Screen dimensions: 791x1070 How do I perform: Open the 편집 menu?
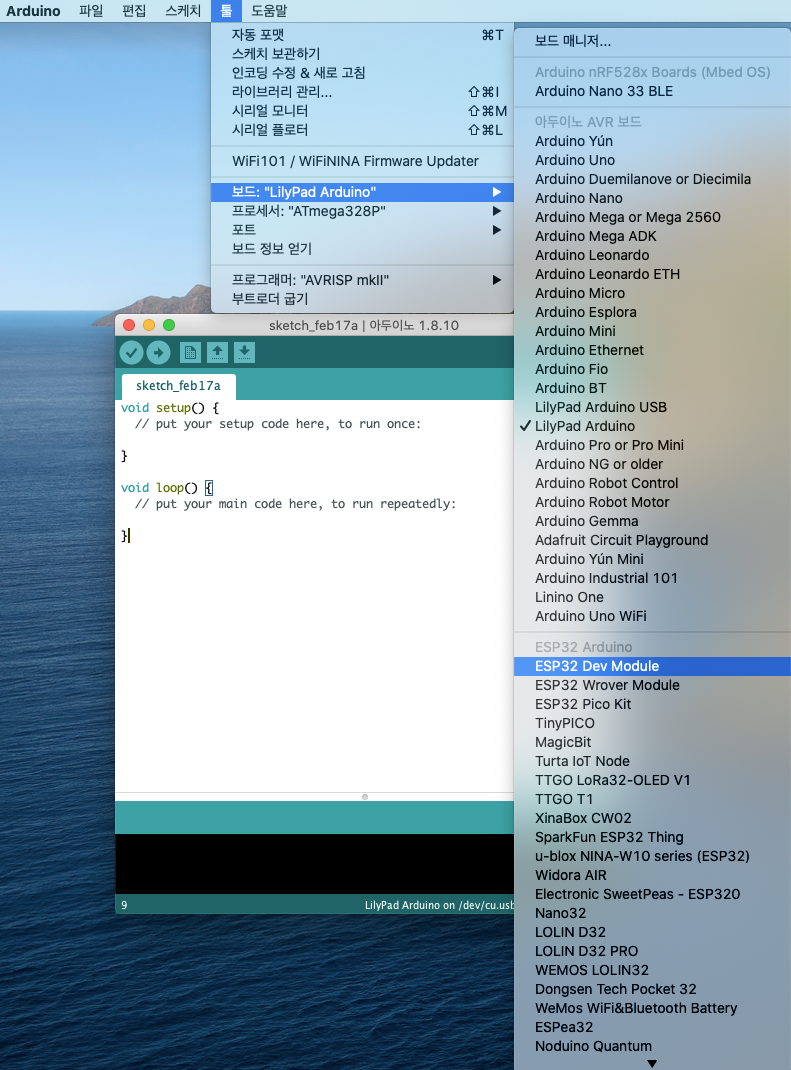(x=134, y=11)
